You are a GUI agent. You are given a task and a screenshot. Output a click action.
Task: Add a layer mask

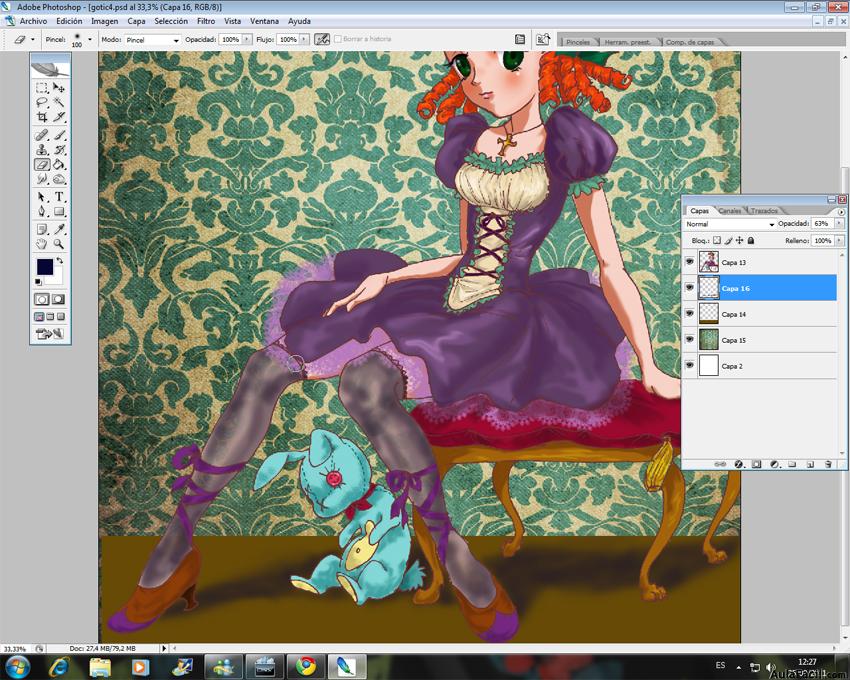coord(756,464)
